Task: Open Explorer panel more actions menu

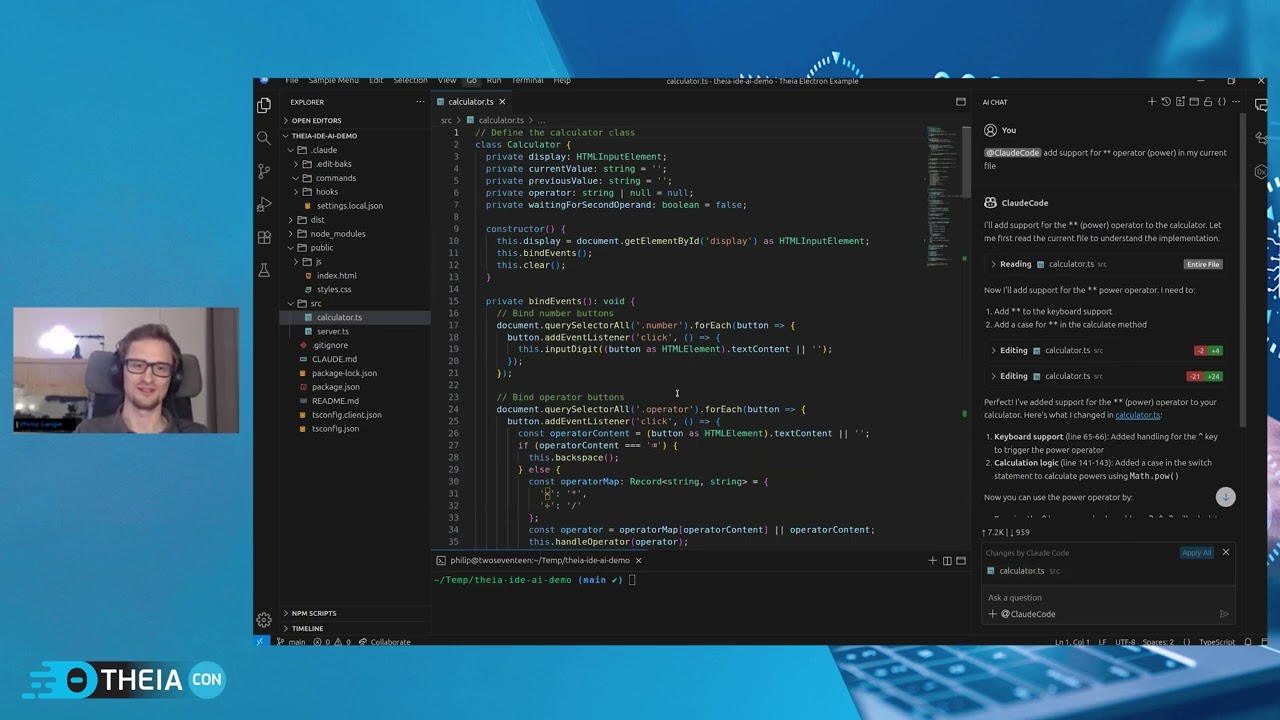Action: [x=420, y=102]
